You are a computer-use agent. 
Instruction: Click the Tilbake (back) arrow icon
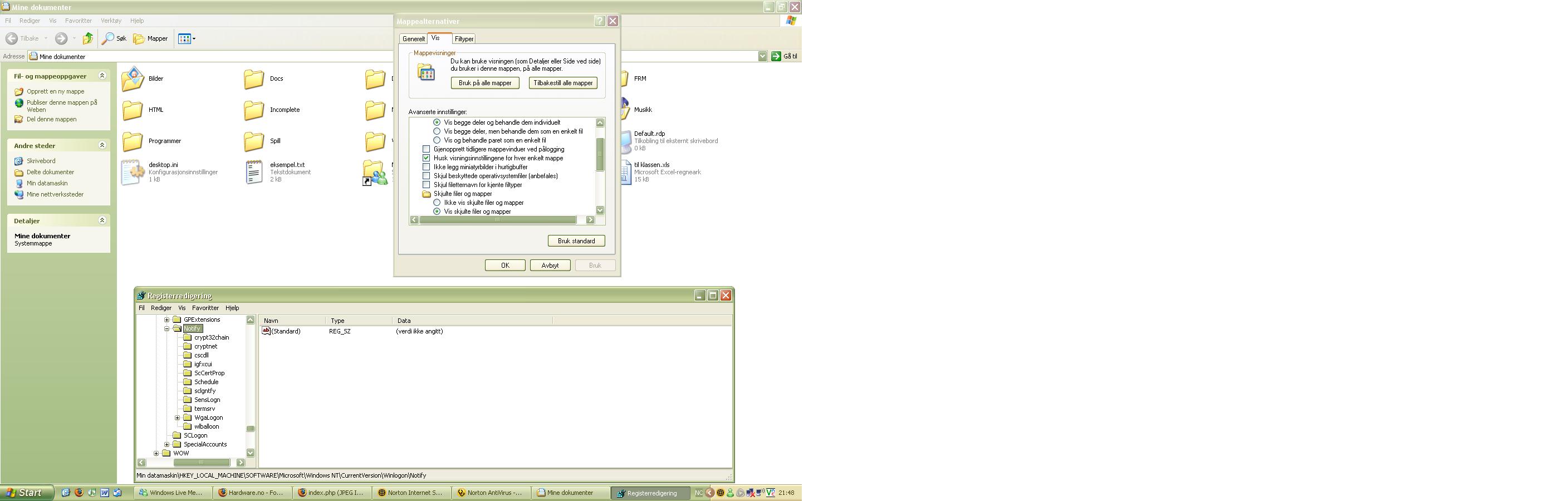click(12, 38)
